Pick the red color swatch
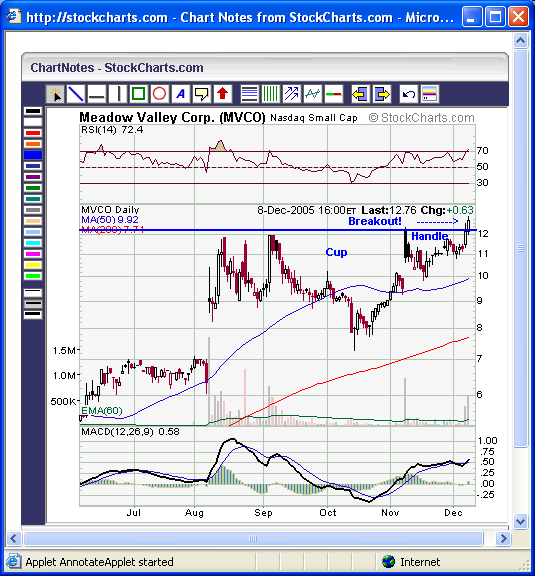This screenshot has height=576, width=535. pyautogui.click(x=33, y=133)
